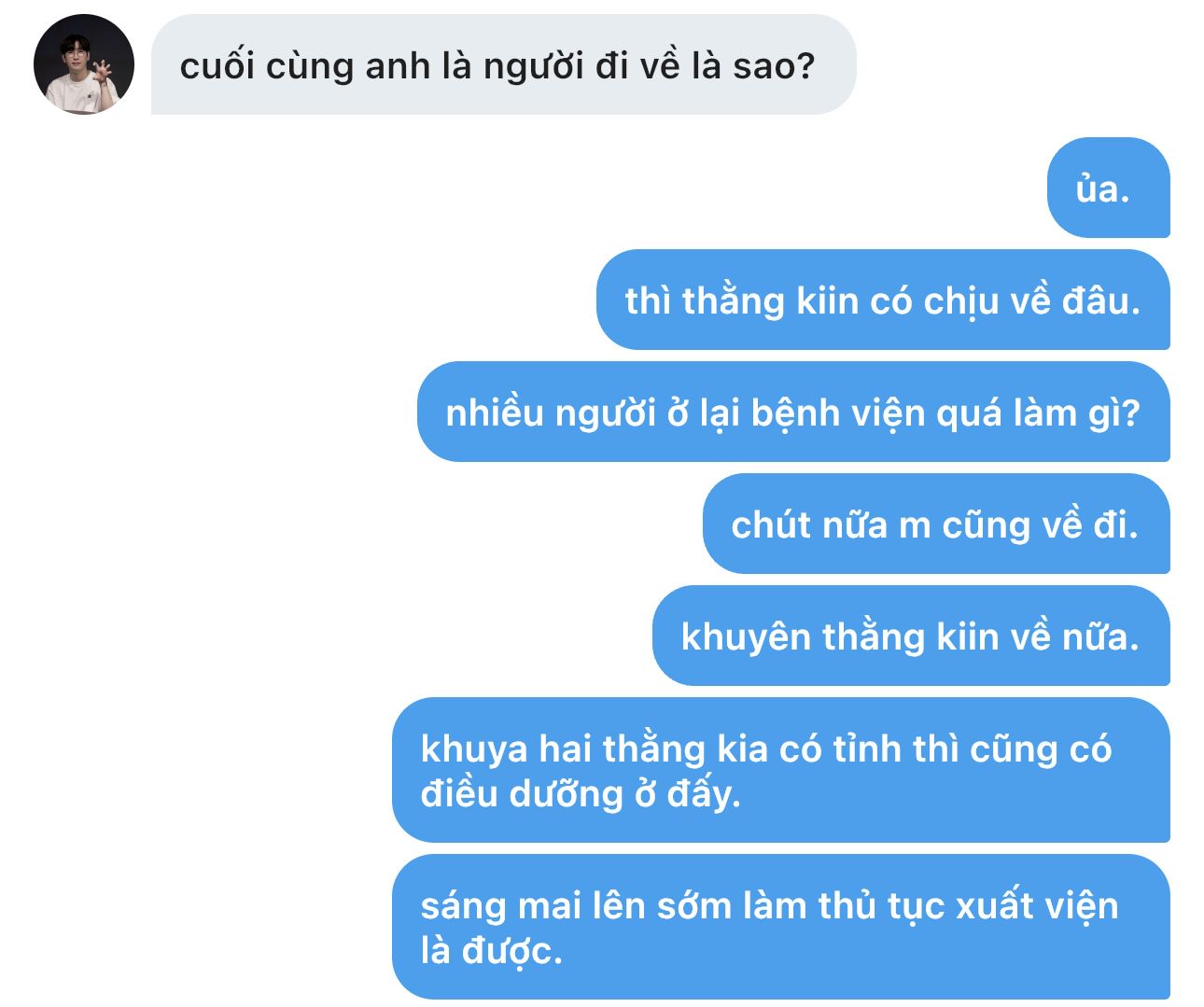Click the words 'là được.' on the final line

click(x=491, y=951)
